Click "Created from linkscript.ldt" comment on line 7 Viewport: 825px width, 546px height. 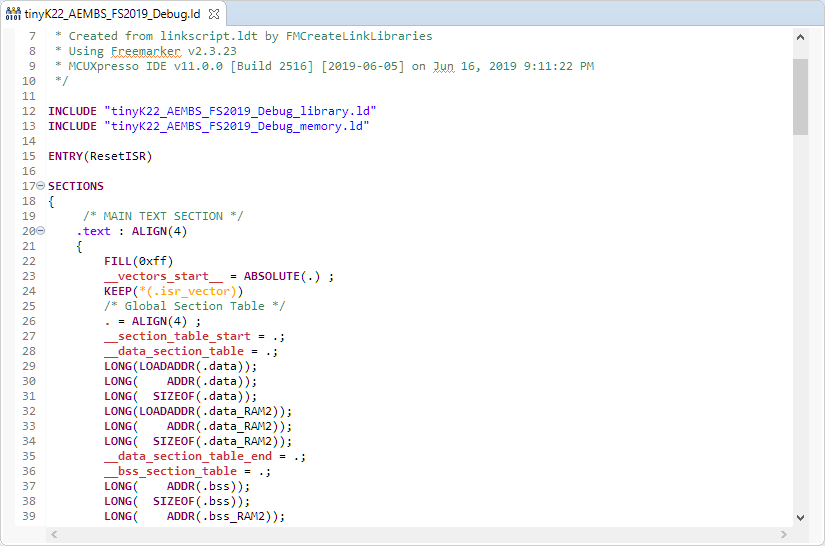[x=243, y=36]
